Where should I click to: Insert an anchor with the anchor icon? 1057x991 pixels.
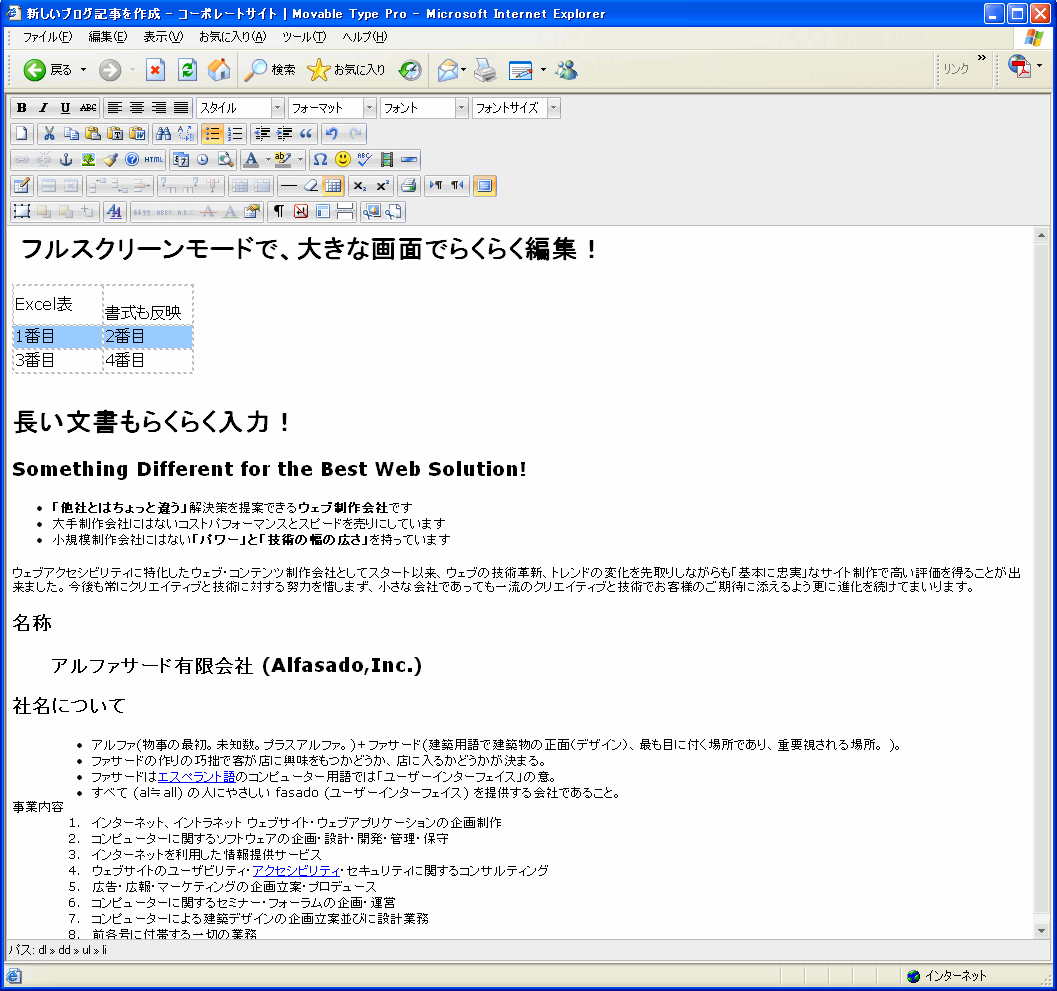tap(66, 160)
